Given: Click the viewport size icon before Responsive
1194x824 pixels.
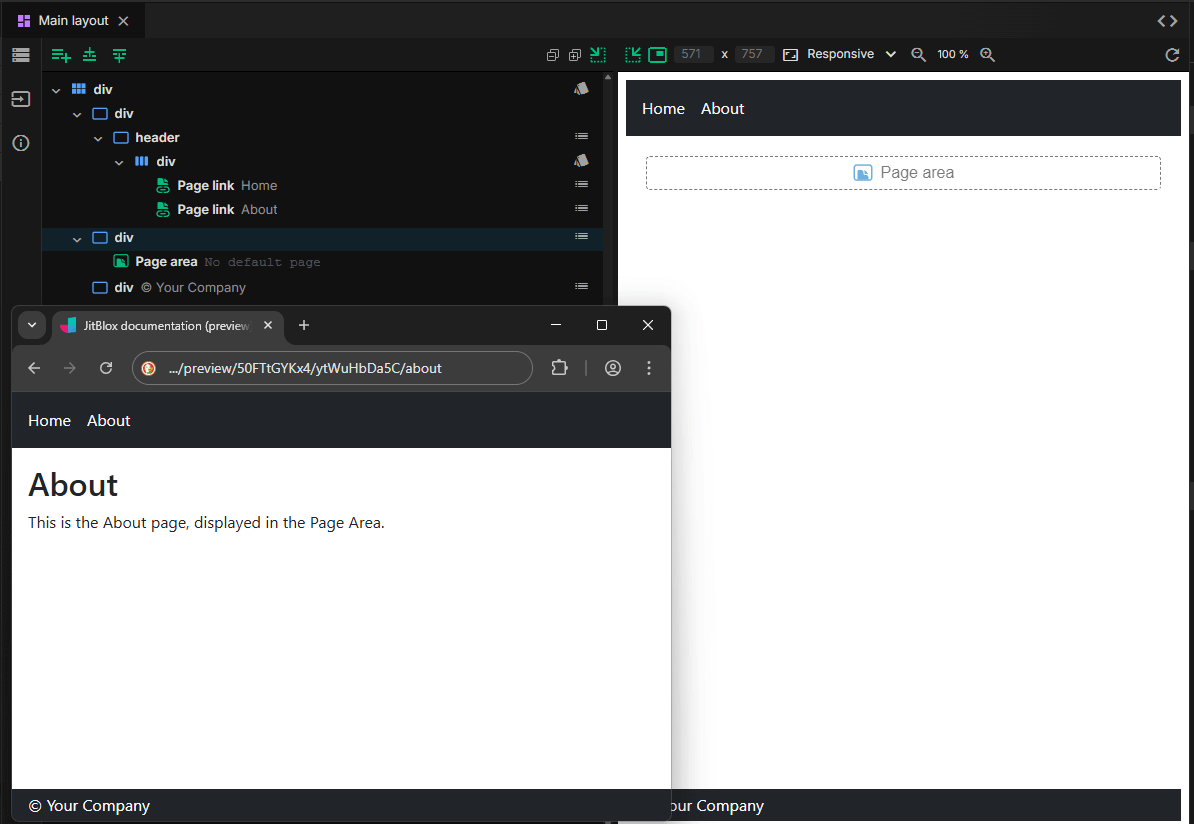Looking at the screenshot, I should [790, 55].
